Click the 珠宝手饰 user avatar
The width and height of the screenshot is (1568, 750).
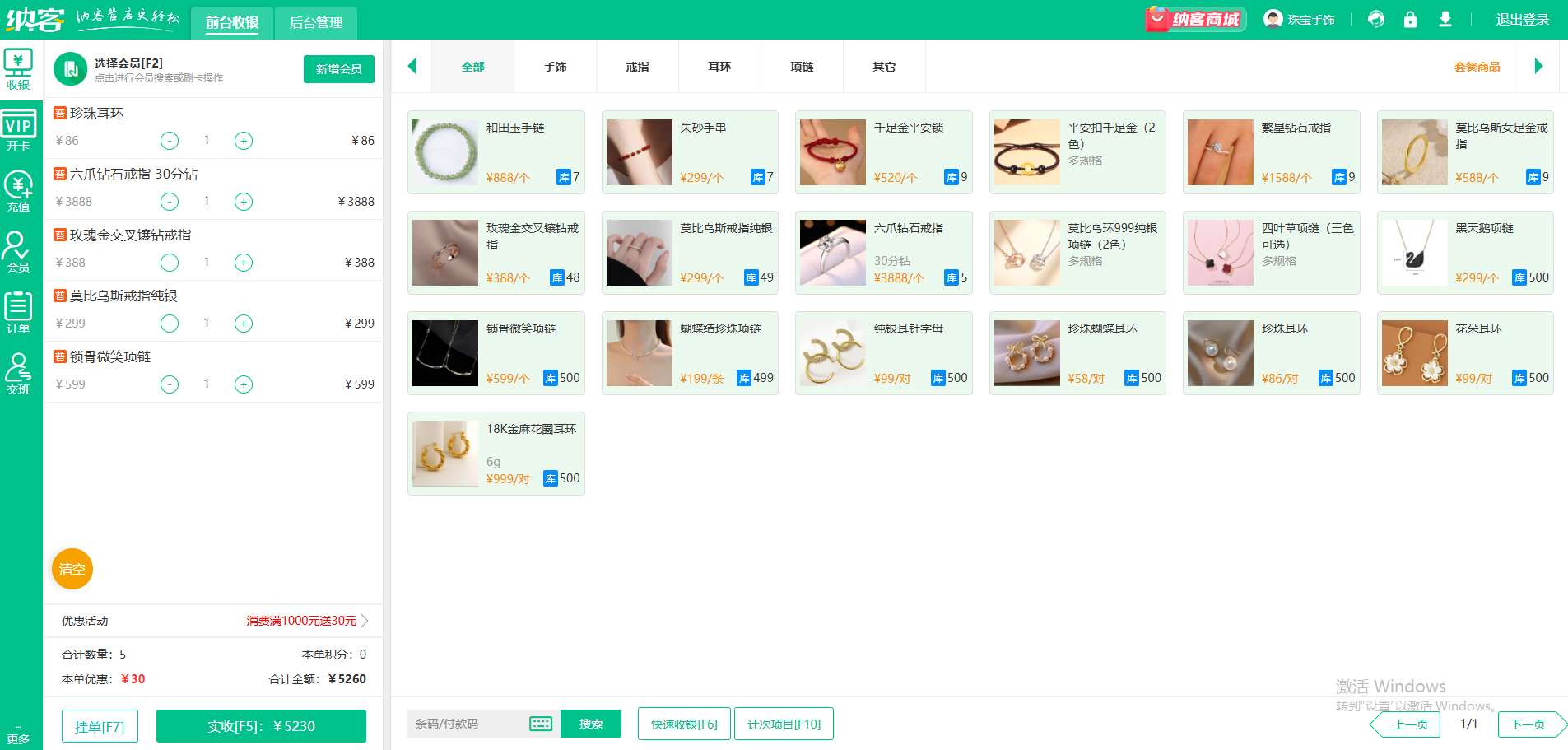click(x=1273, y=19)
